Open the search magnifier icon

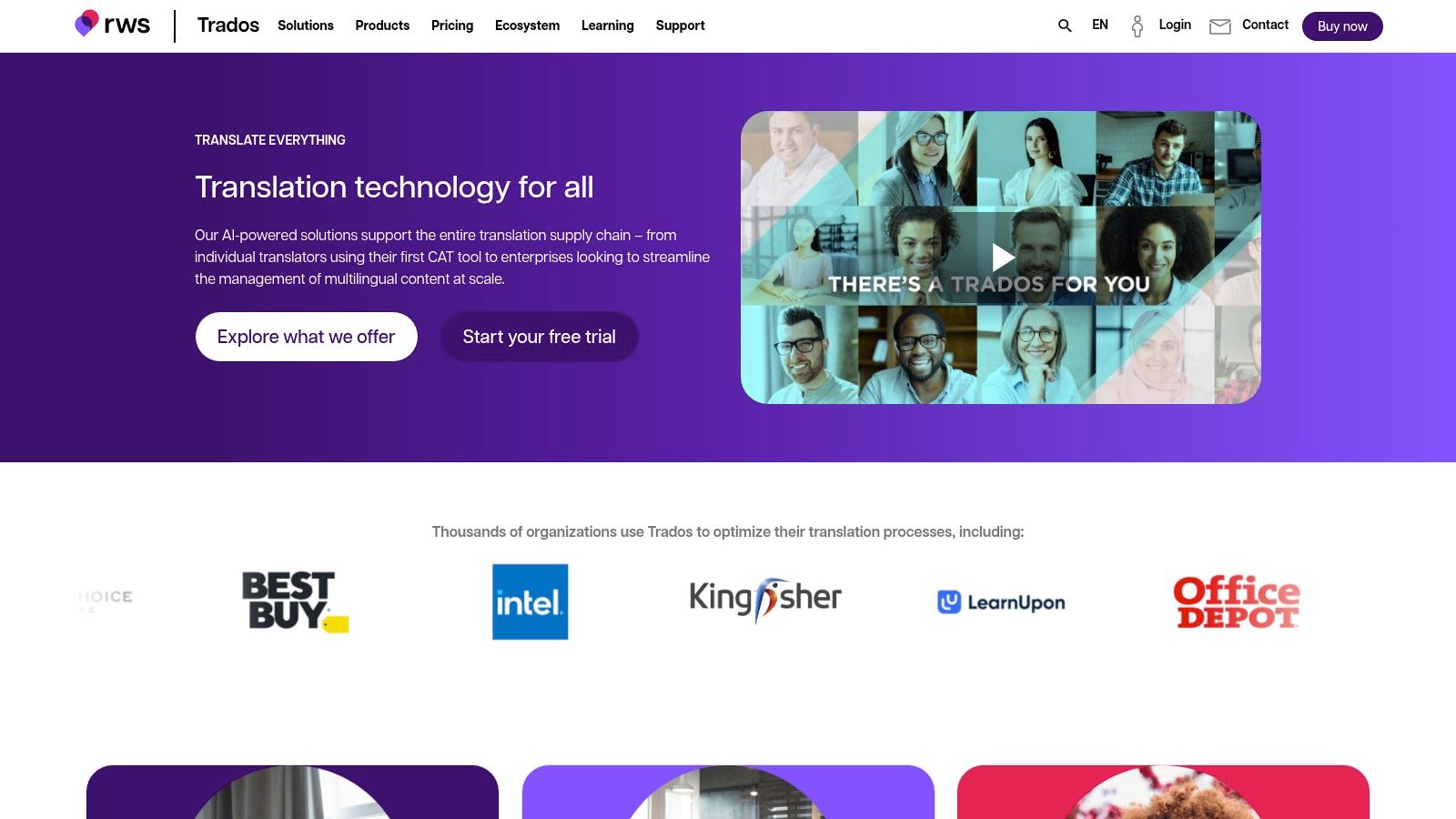click(x=1065, y=25)
